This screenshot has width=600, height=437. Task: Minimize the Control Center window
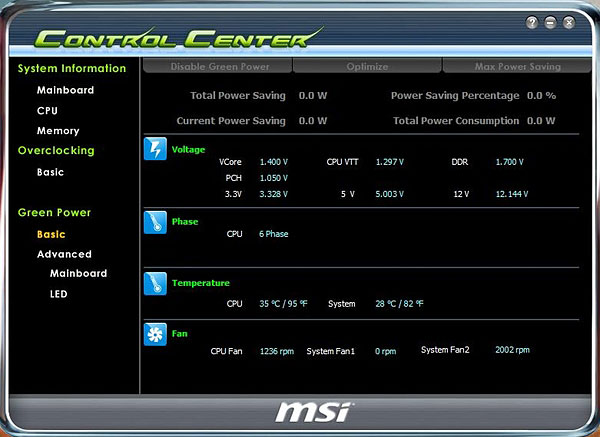pos(550,23)
